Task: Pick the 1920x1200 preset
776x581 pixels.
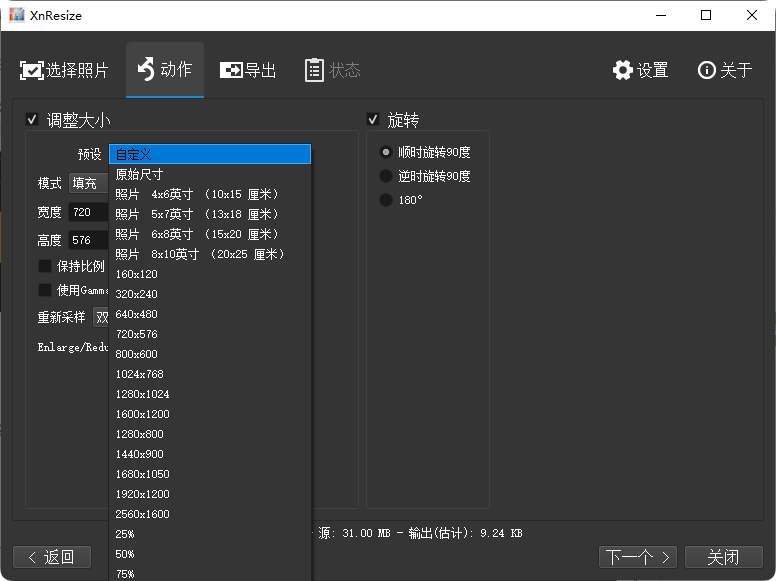Action: click(x=210, y=494)
